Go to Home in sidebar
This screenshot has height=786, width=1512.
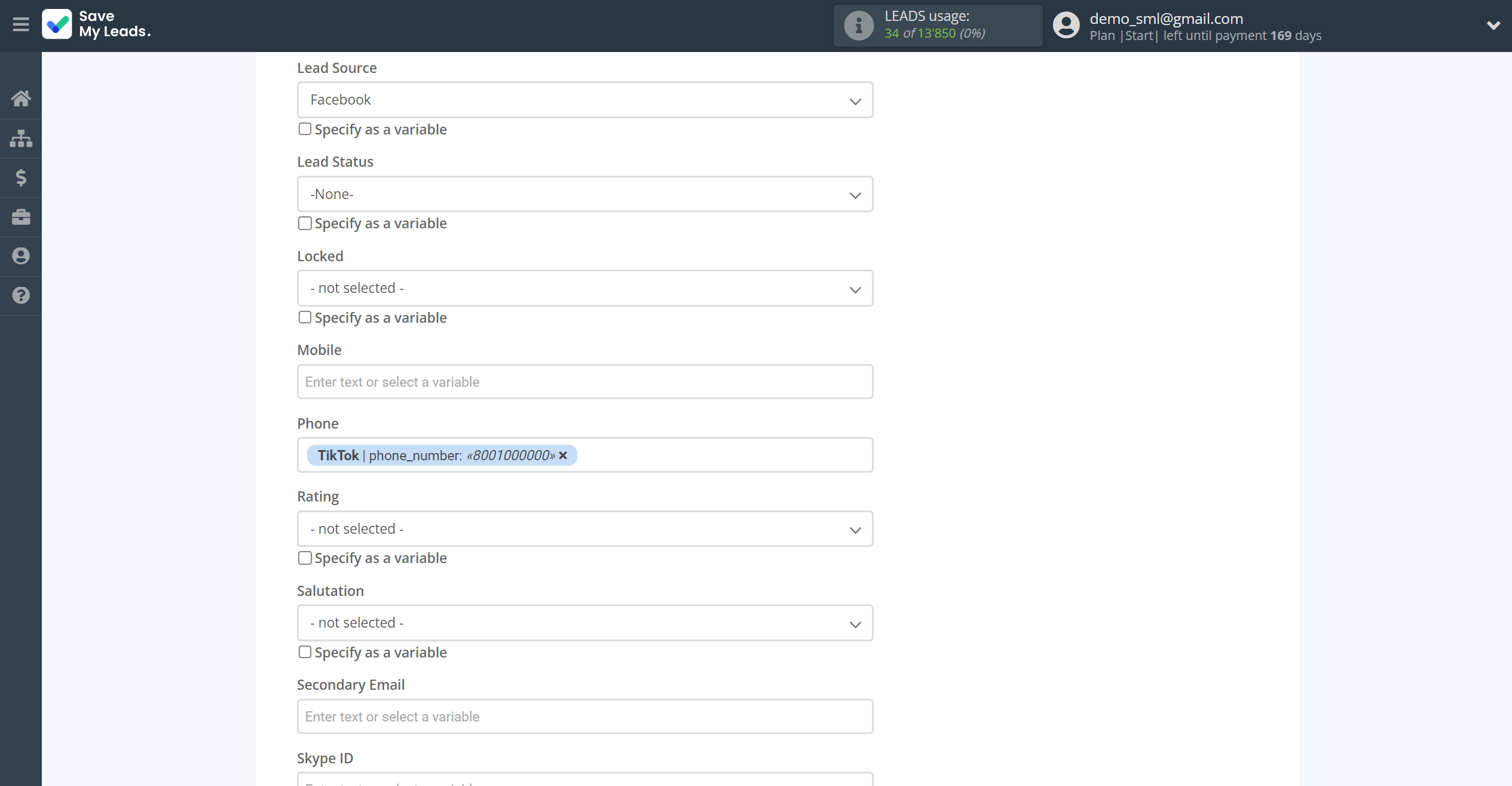click(21, 99)
